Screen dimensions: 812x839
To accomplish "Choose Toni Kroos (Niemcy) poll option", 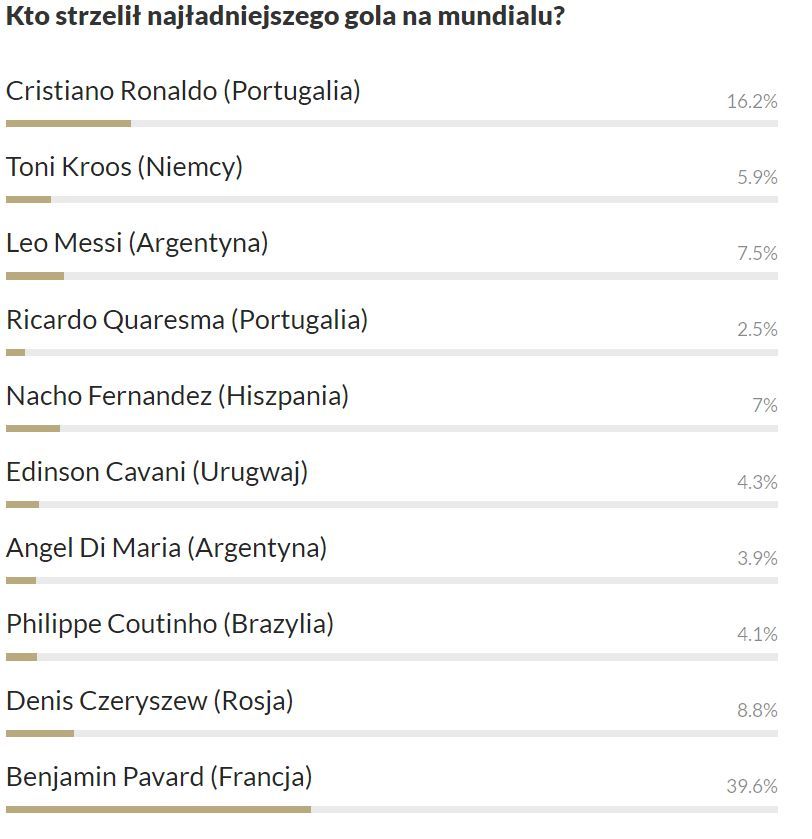I will click(124, 167).
